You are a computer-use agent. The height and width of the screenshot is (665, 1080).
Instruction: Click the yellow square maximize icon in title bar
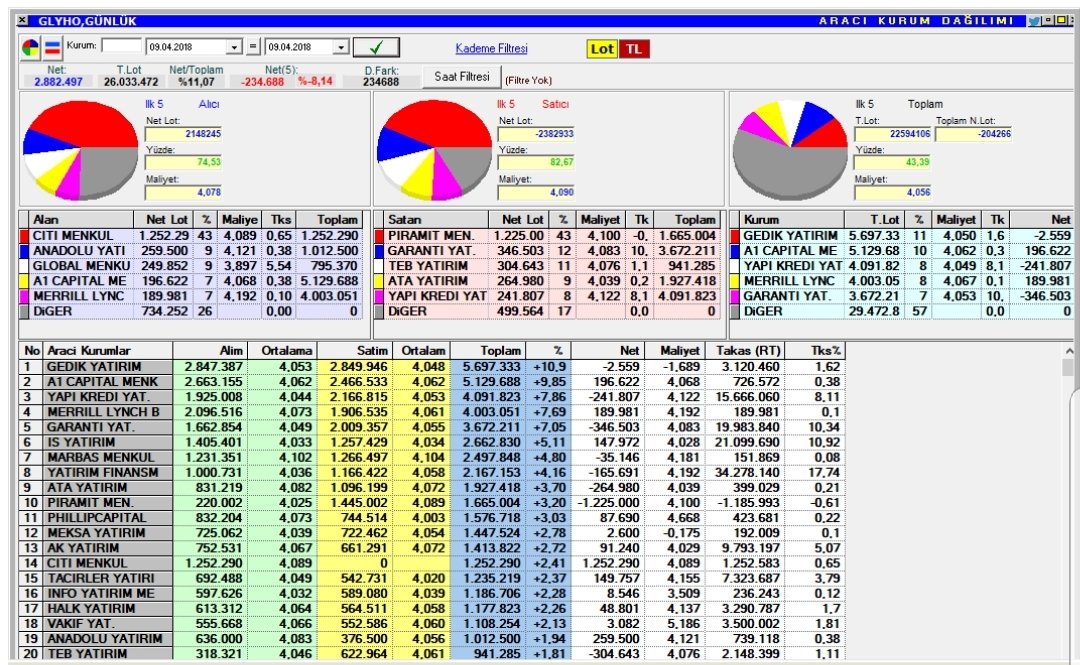tap(1061, 21)
